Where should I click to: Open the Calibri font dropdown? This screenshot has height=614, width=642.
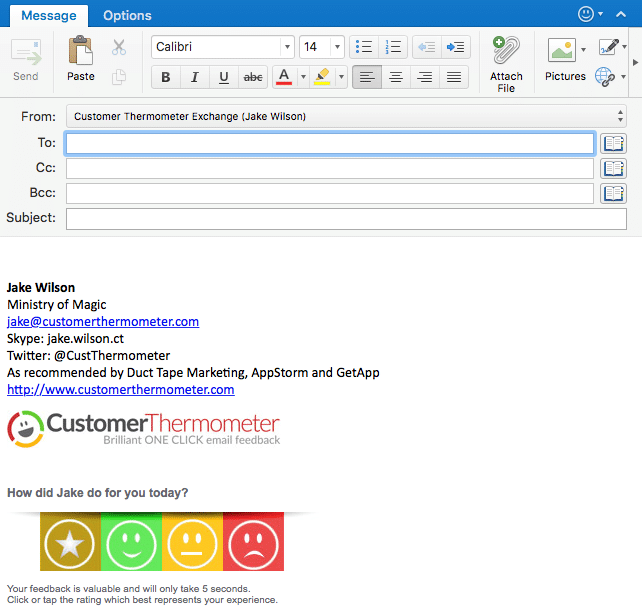[287, 47]
